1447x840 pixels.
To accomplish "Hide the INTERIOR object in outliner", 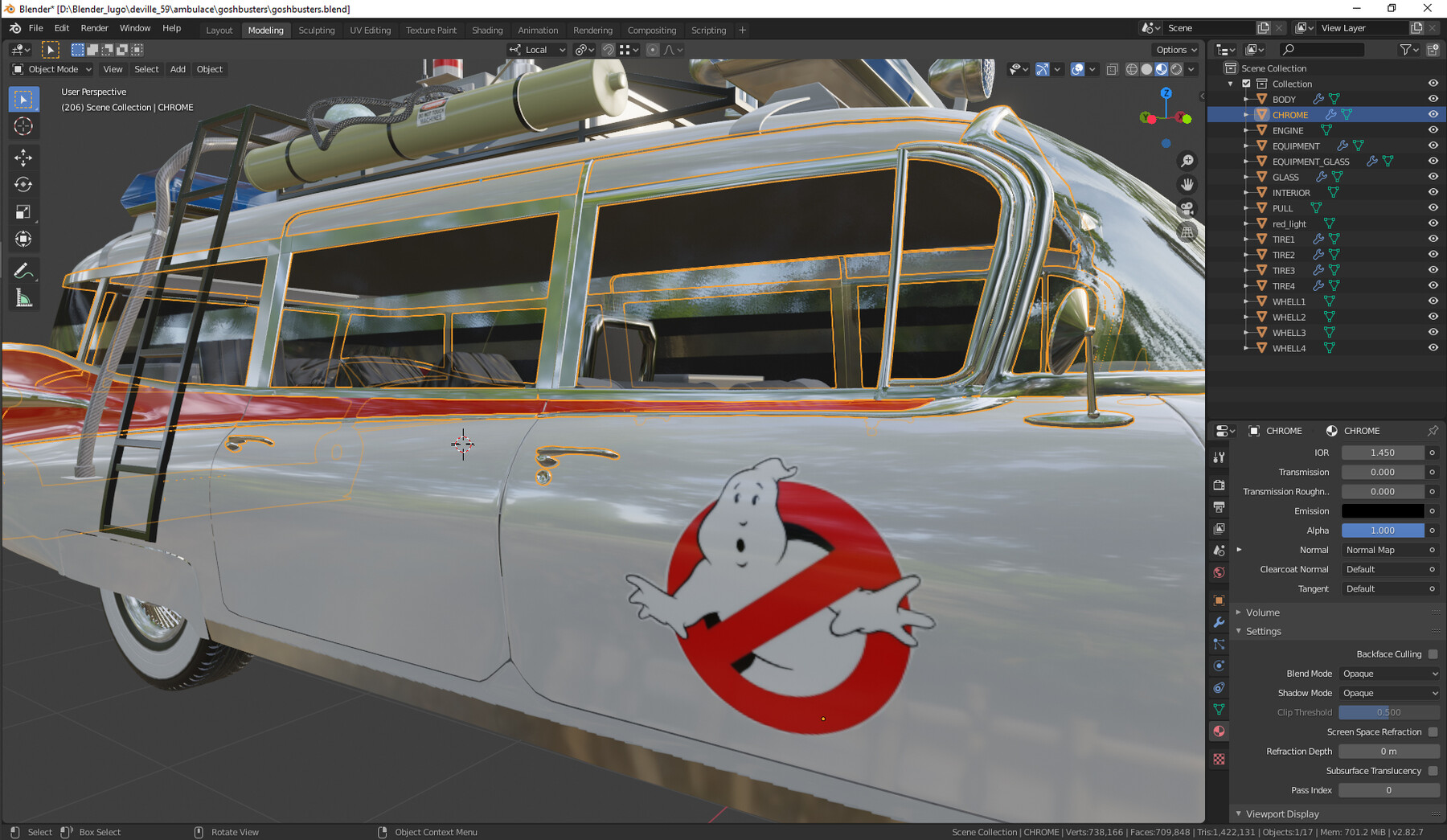I will pyautogui.click(x=1433, y=192).
